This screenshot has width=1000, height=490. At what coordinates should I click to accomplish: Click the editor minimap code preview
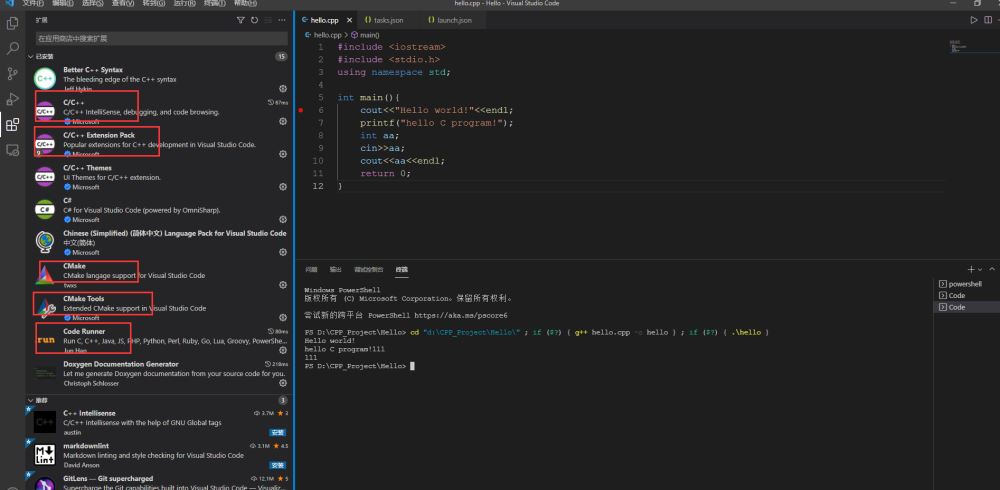point(959,47)
